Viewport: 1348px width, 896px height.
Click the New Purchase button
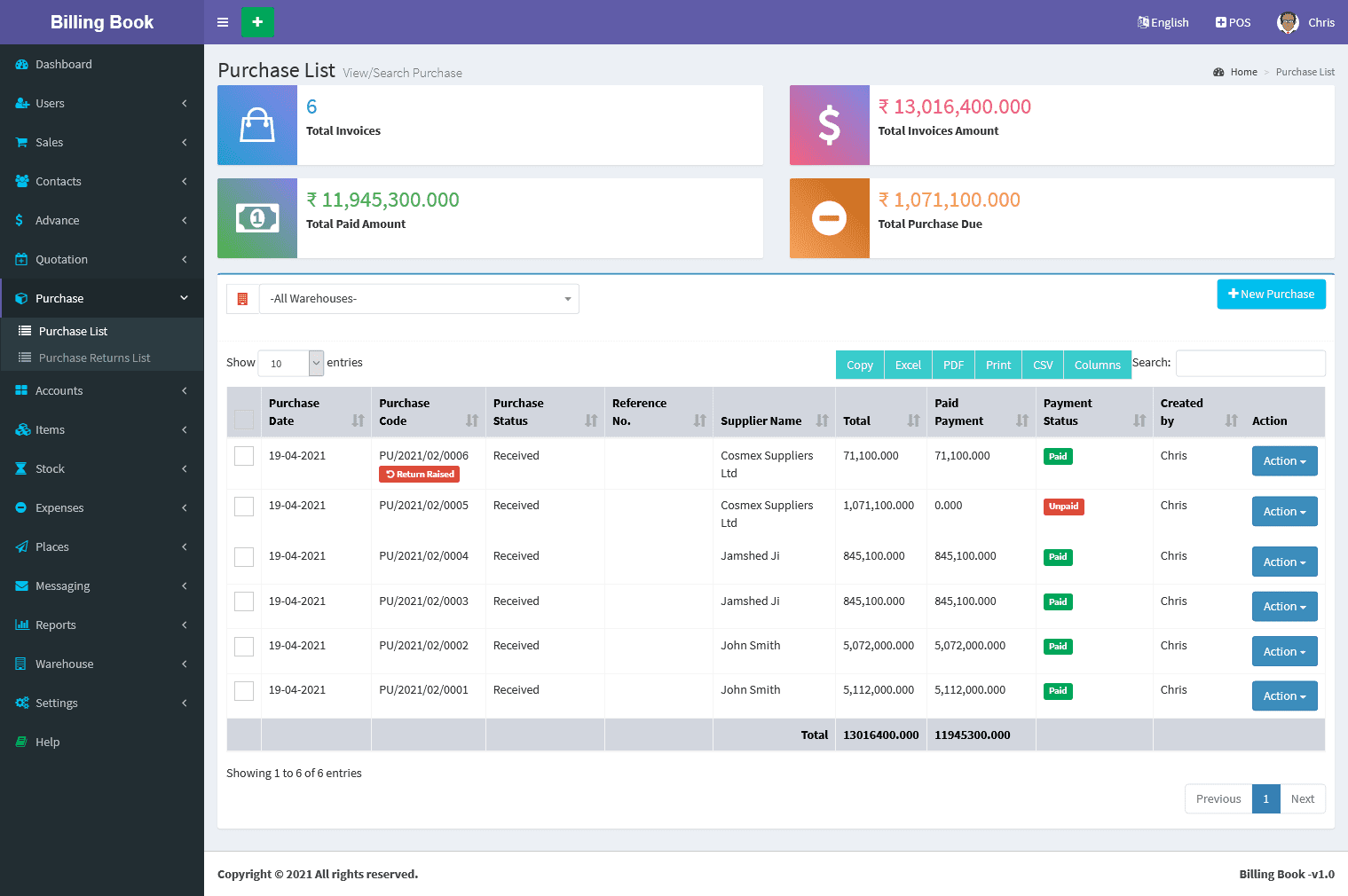point(1271,295)
